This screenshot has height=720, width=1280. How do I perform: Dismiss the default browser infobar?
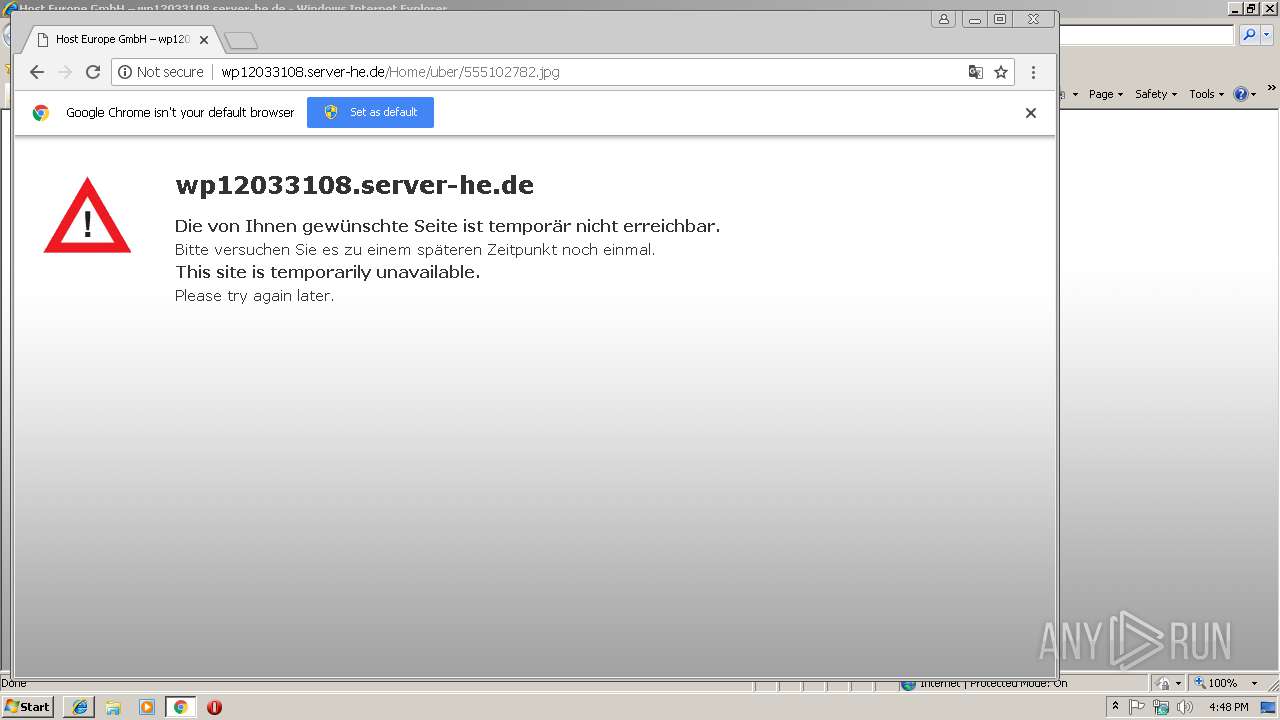coord(1030,113)
